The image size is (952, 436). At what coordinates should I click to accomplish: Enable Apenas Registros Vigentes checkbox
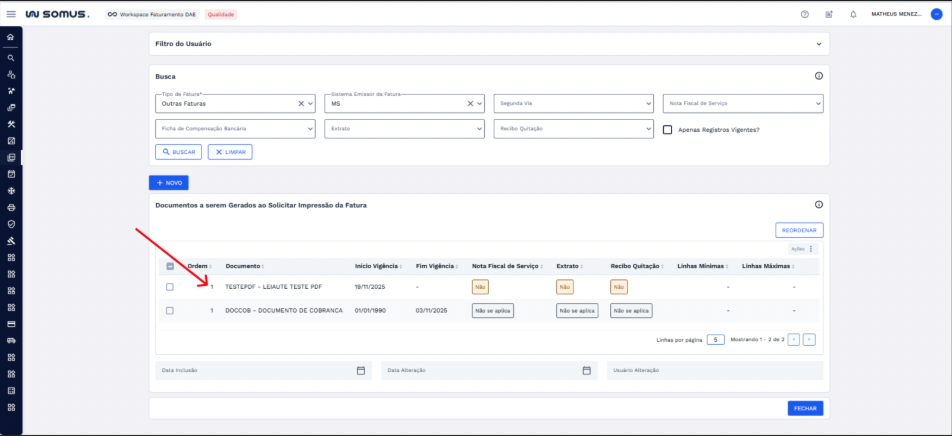[668, 129]
